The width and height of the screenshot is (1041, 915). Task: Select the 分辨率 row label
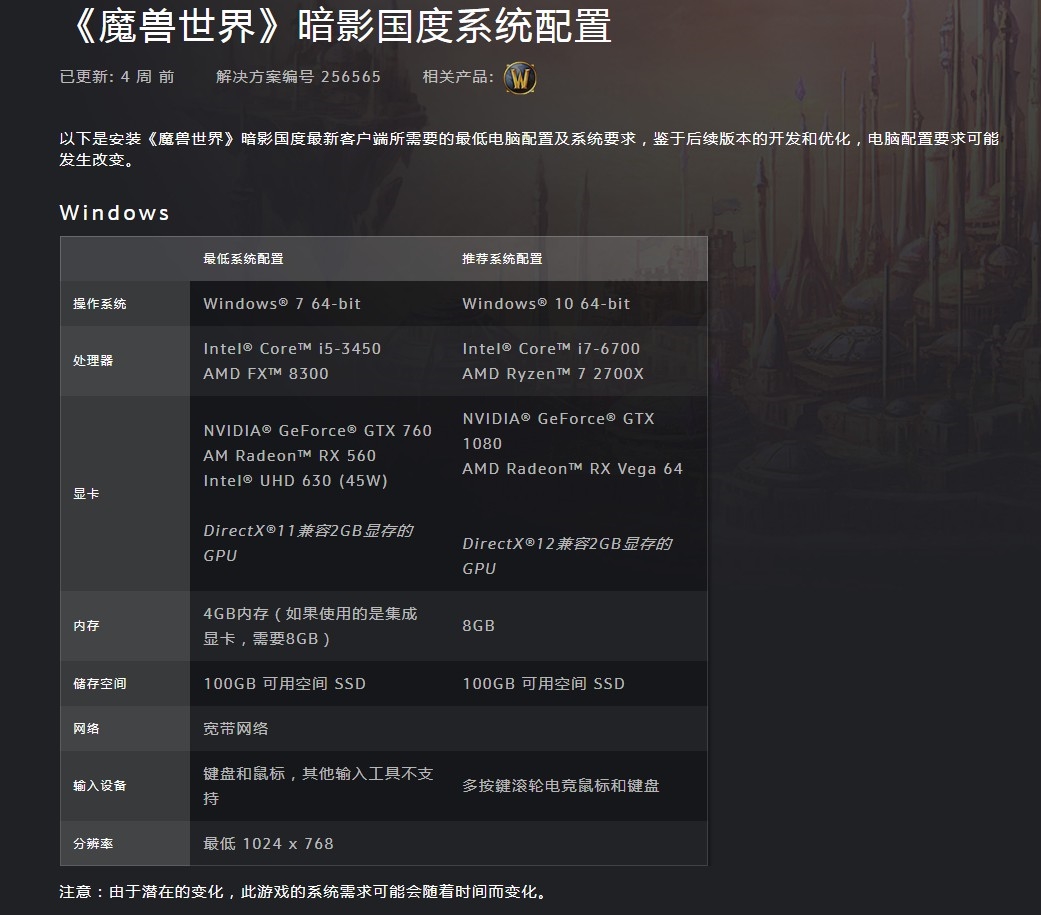pyautogui.click(x=93, y=844)
